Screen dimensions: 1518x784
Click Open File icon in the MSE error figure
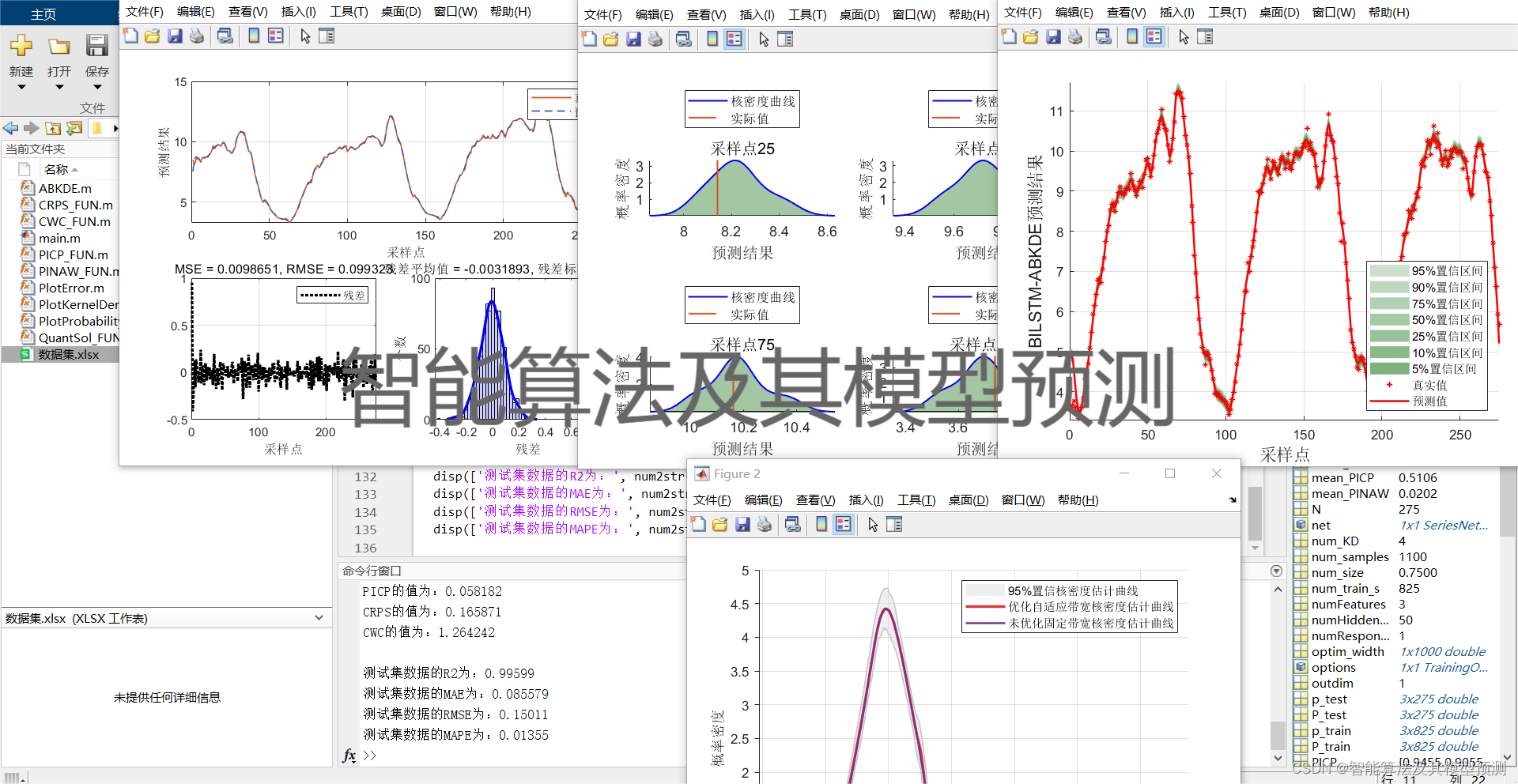click(153, 36)
